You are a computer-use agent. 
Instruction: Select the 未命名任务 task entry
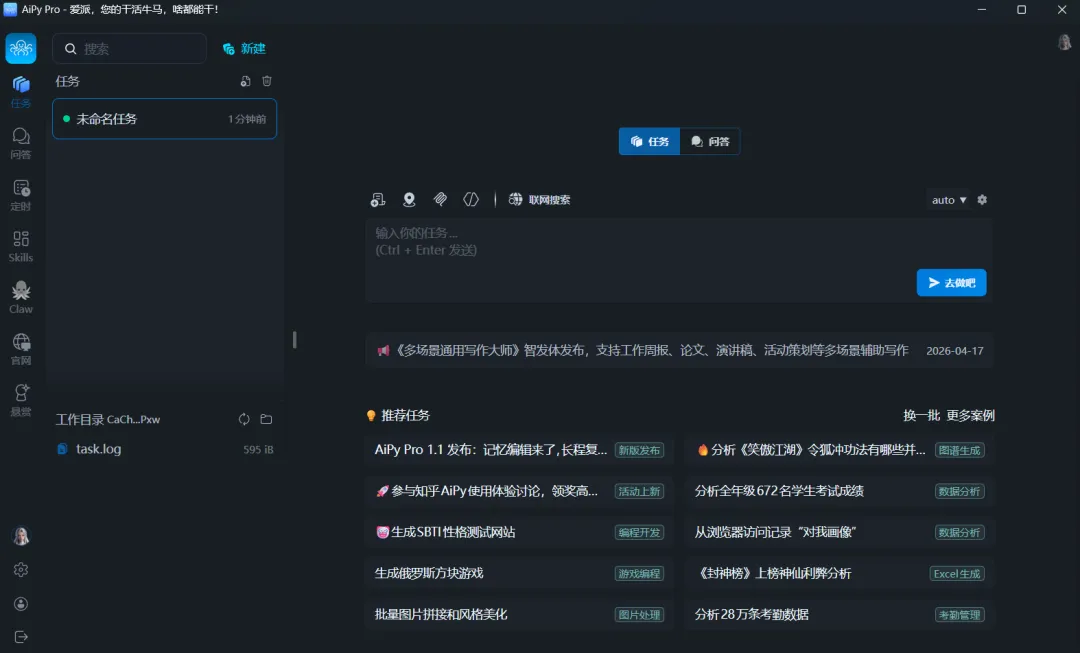coord(165,119)
